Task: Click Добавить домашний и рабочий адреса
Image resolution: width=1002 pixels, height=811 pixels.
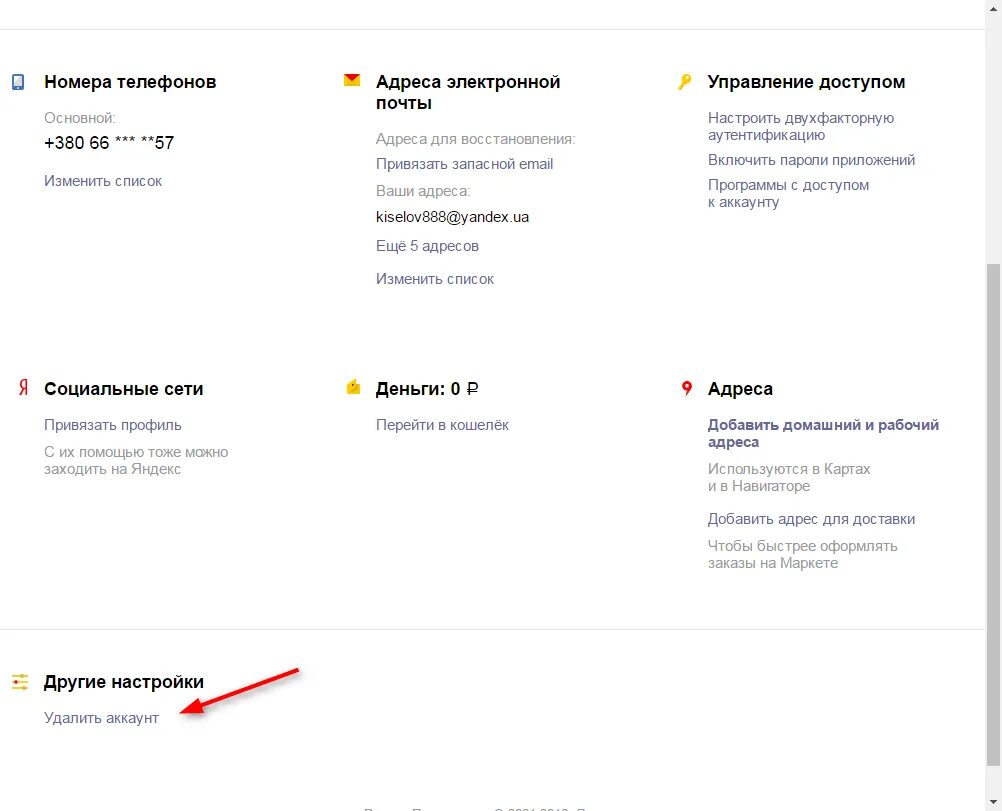Action: coord(823,433)
